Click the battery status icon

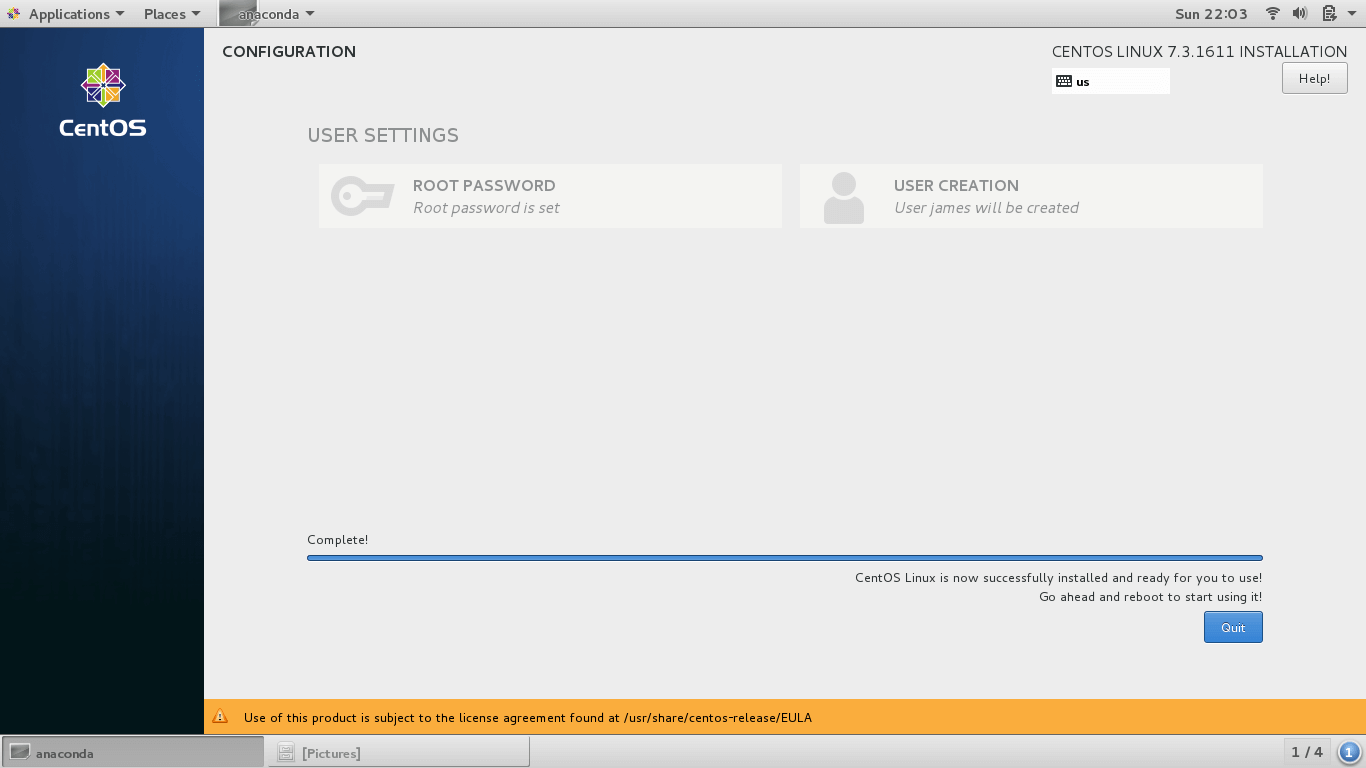pos(1329,14)
